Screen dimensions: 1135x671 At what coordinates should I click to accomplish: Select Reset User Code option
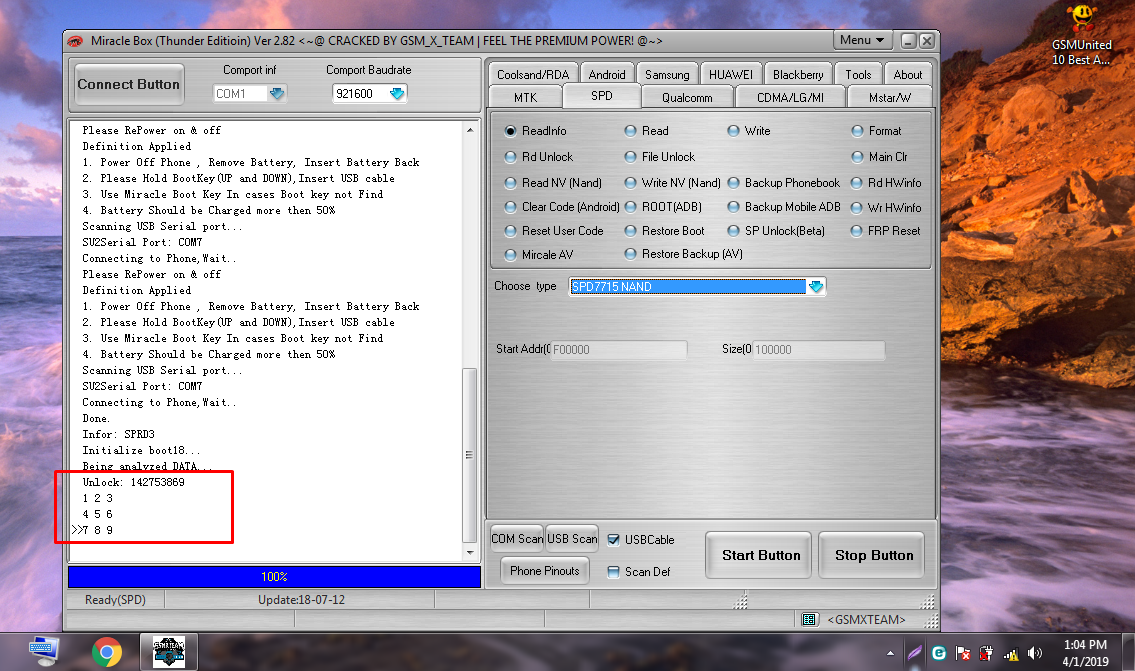[510, 231]
